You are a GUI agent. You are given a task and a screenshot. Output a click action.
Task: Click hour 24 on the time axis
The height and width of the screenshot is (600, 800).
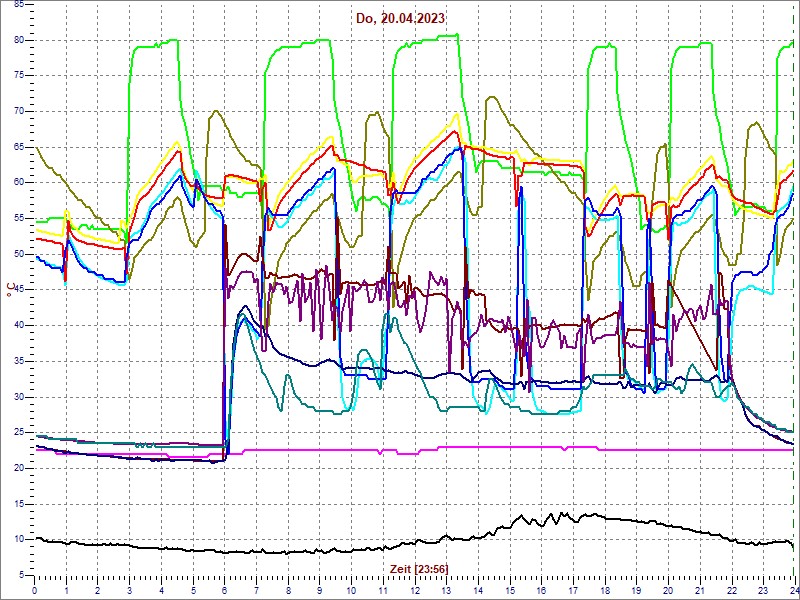793,590
